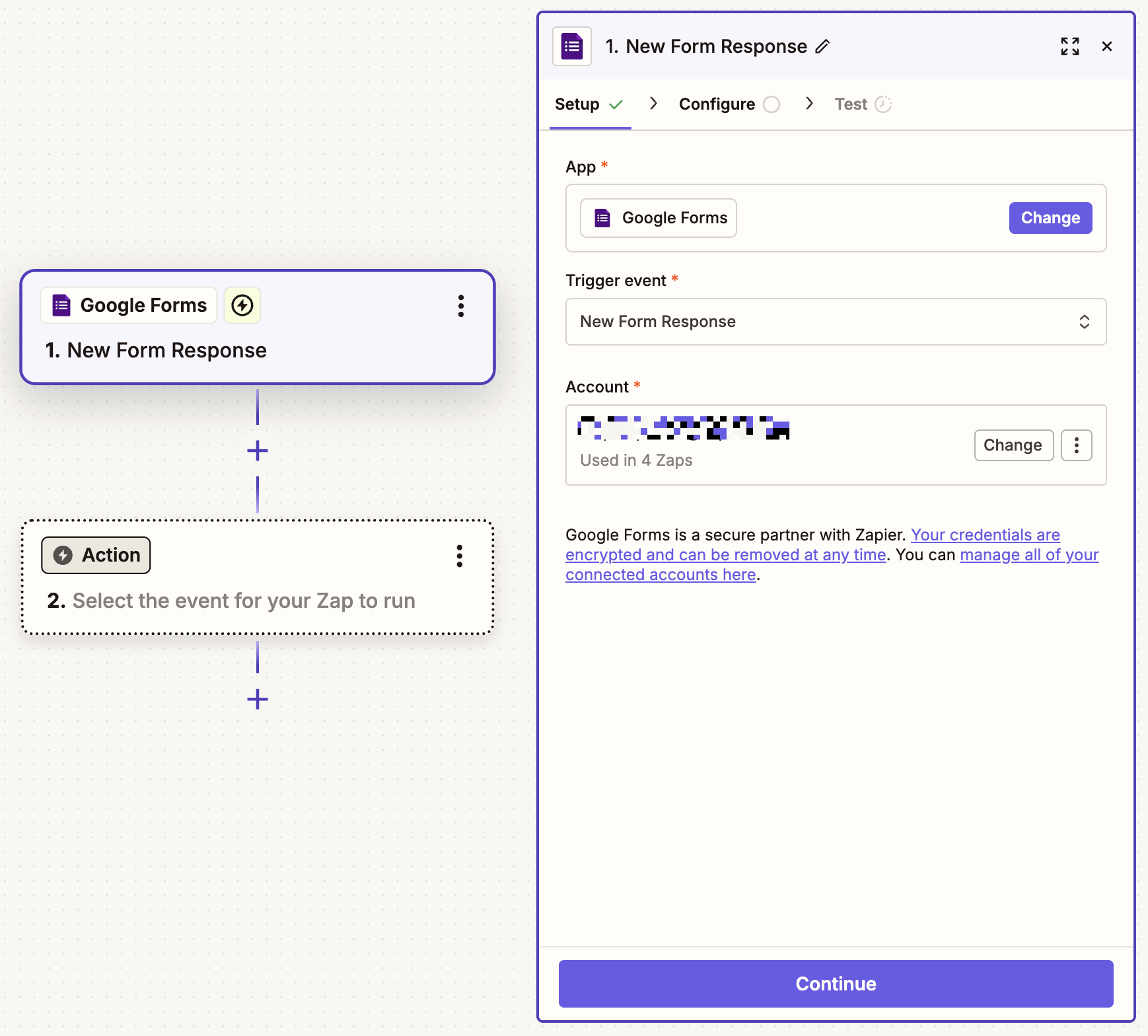Screen dimensions: 1148x1036
Task: Select the Google Forms trigger step card
Action: [258, 327]
